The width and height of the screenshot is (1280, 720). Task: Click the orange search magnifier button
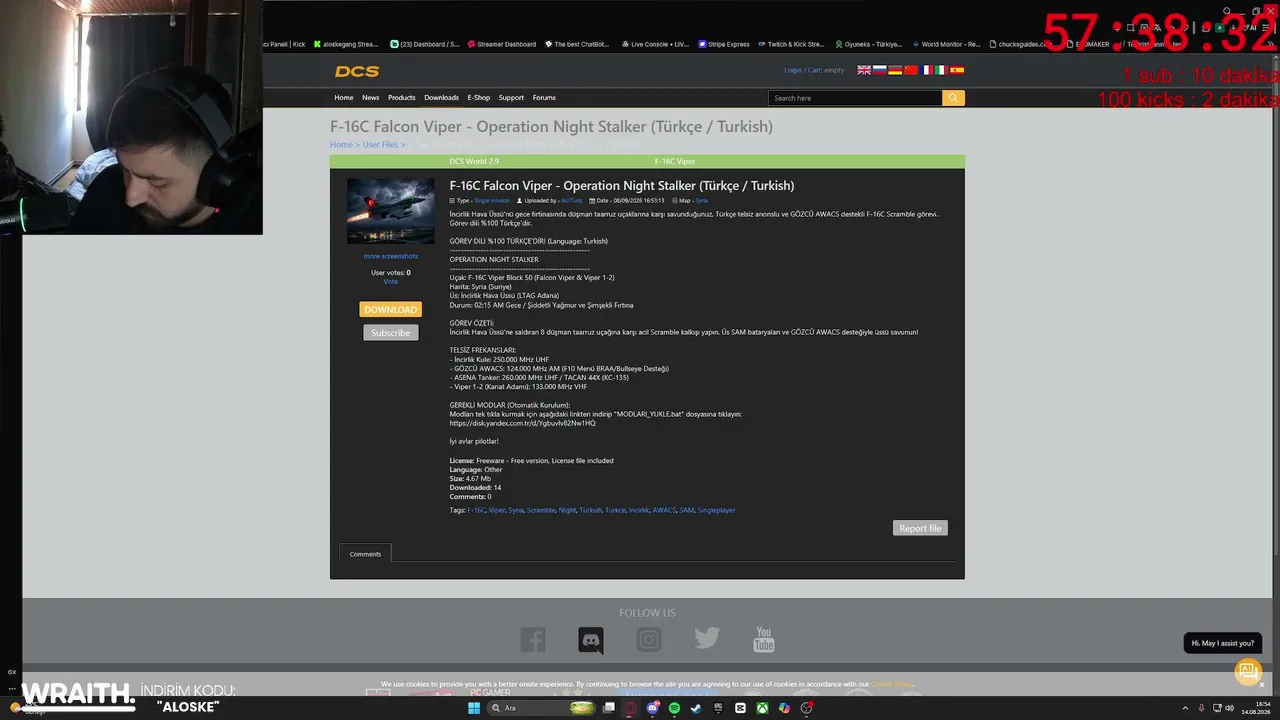tap(953, 98)
